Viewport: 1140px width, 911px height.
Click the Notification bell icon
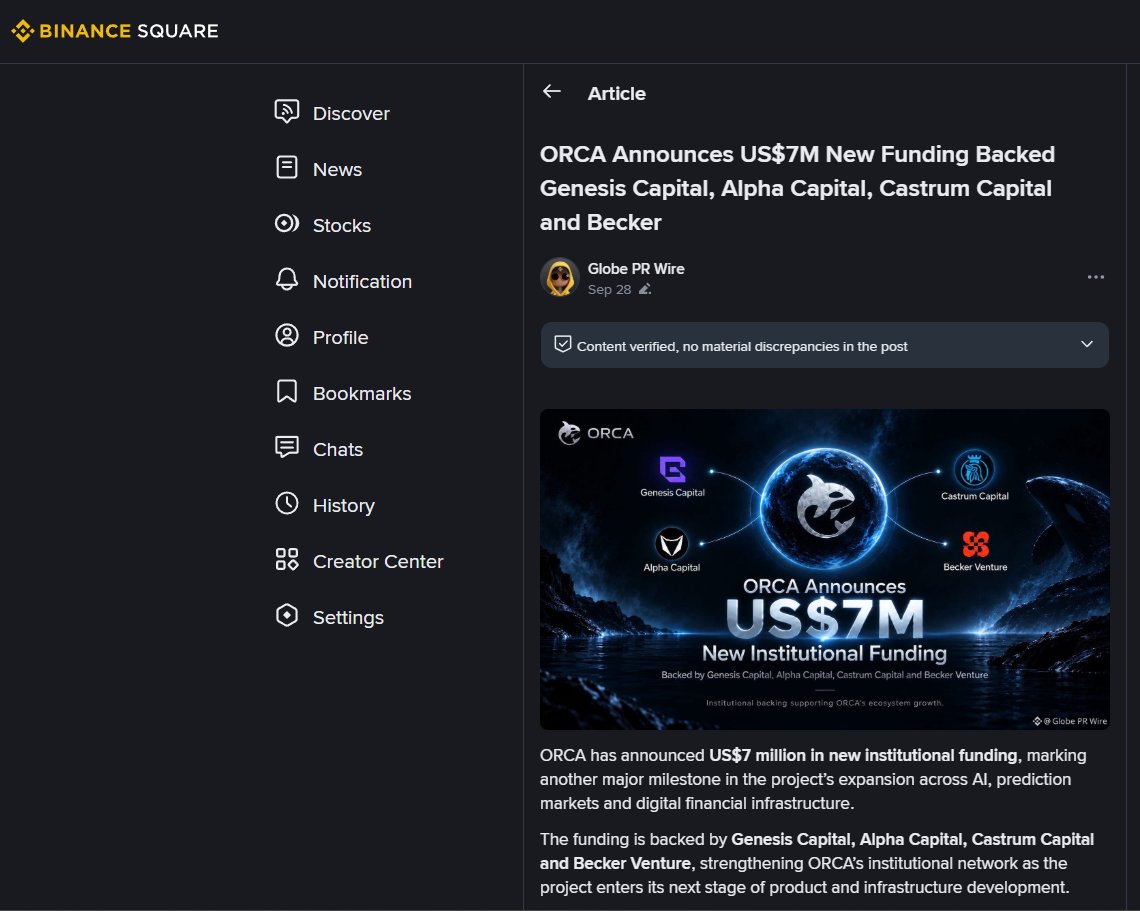coord(286,280)
